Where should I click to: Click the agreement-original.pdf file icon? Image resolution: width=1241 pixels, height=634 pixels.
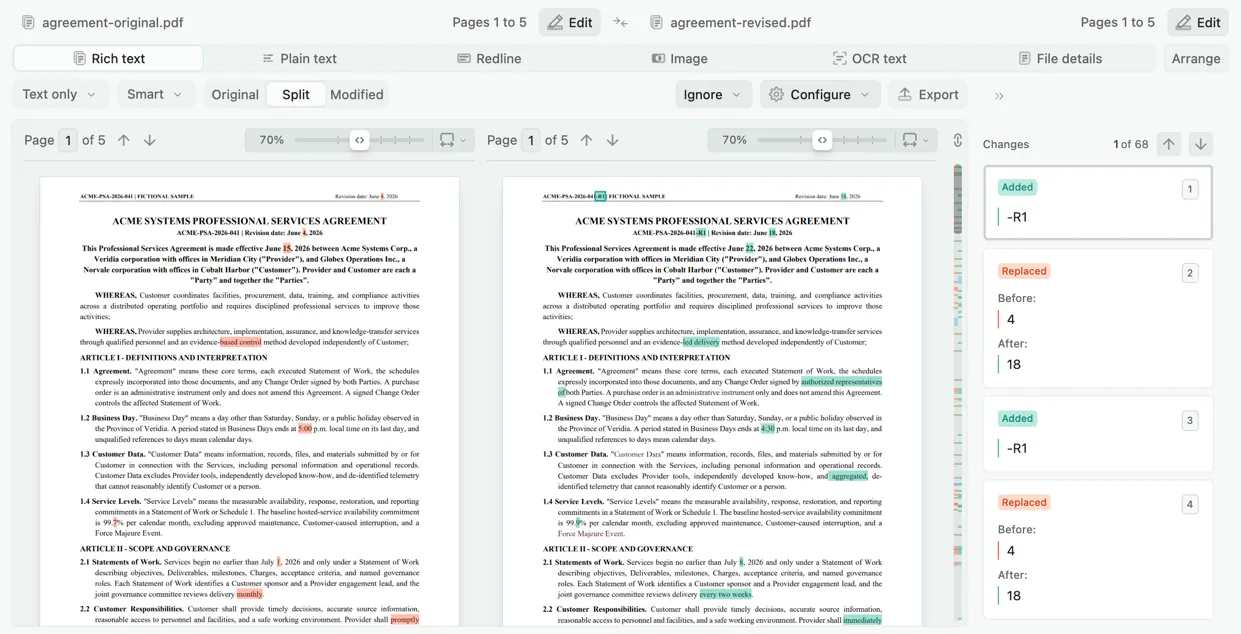[28, 22]
